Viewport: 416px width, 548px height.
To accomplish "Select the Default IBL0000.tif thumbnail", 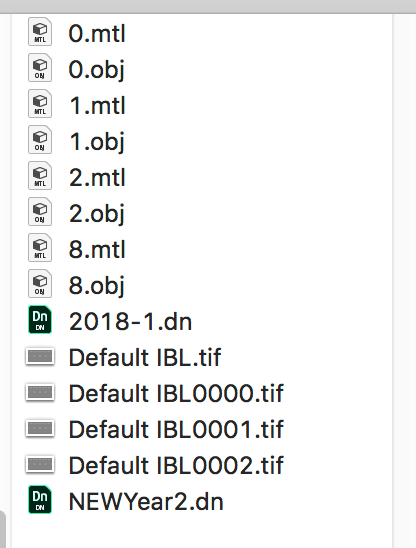I will pyautogui.click(x=40, y=393).
